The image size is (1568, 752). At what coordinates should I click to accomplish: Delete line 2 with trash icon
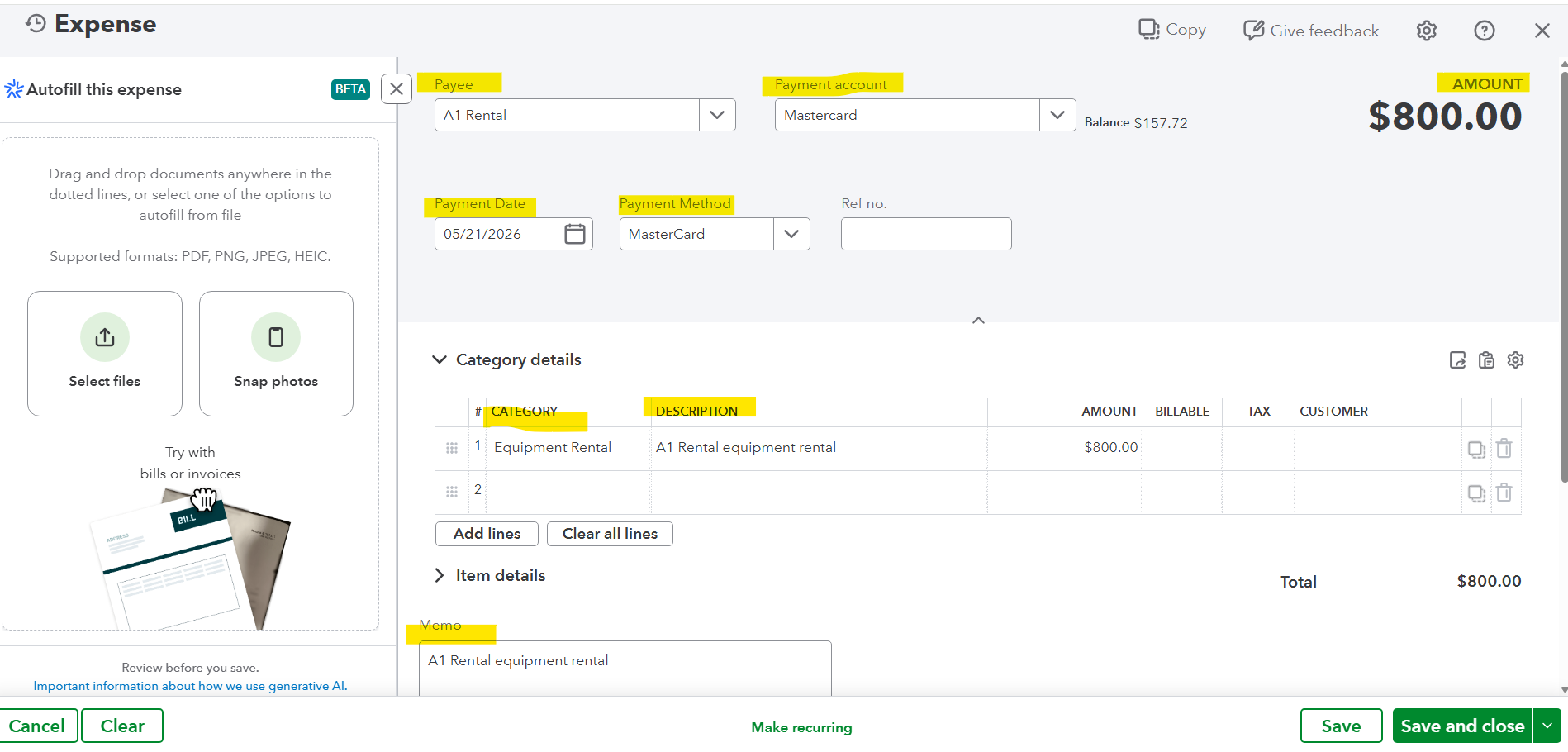(1504, 493)
